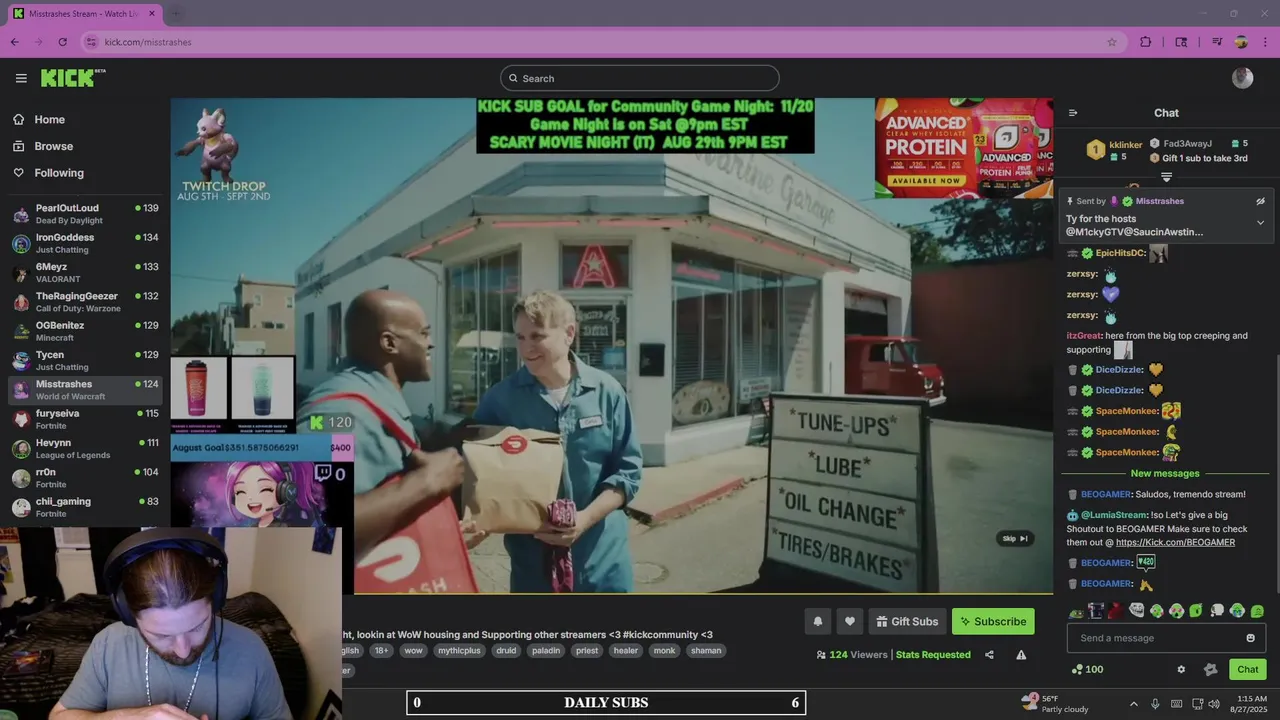This screenshot has height=720, width=1280.
Task: Open the hamburger menu beside Kick logo
Action: 21,78
